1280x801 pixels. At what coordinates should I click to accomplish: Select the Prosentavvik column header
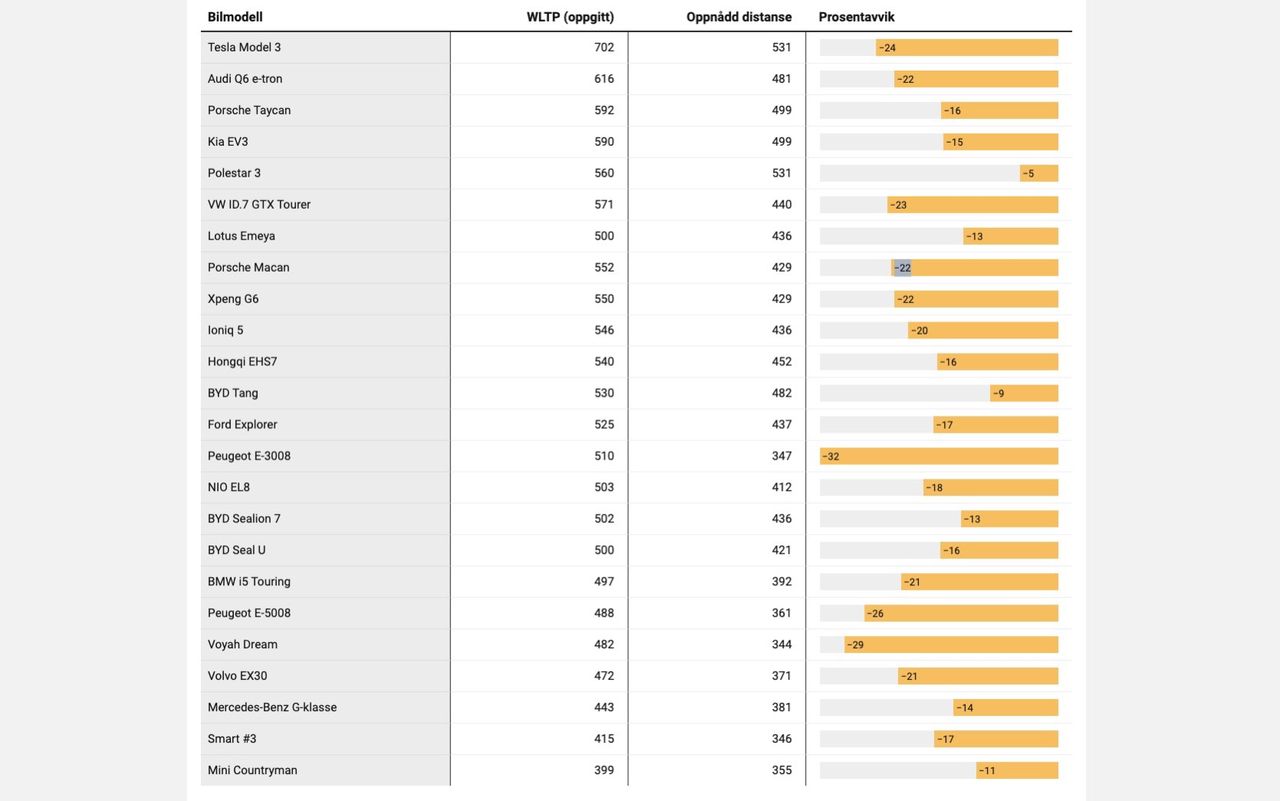(856, 17)
